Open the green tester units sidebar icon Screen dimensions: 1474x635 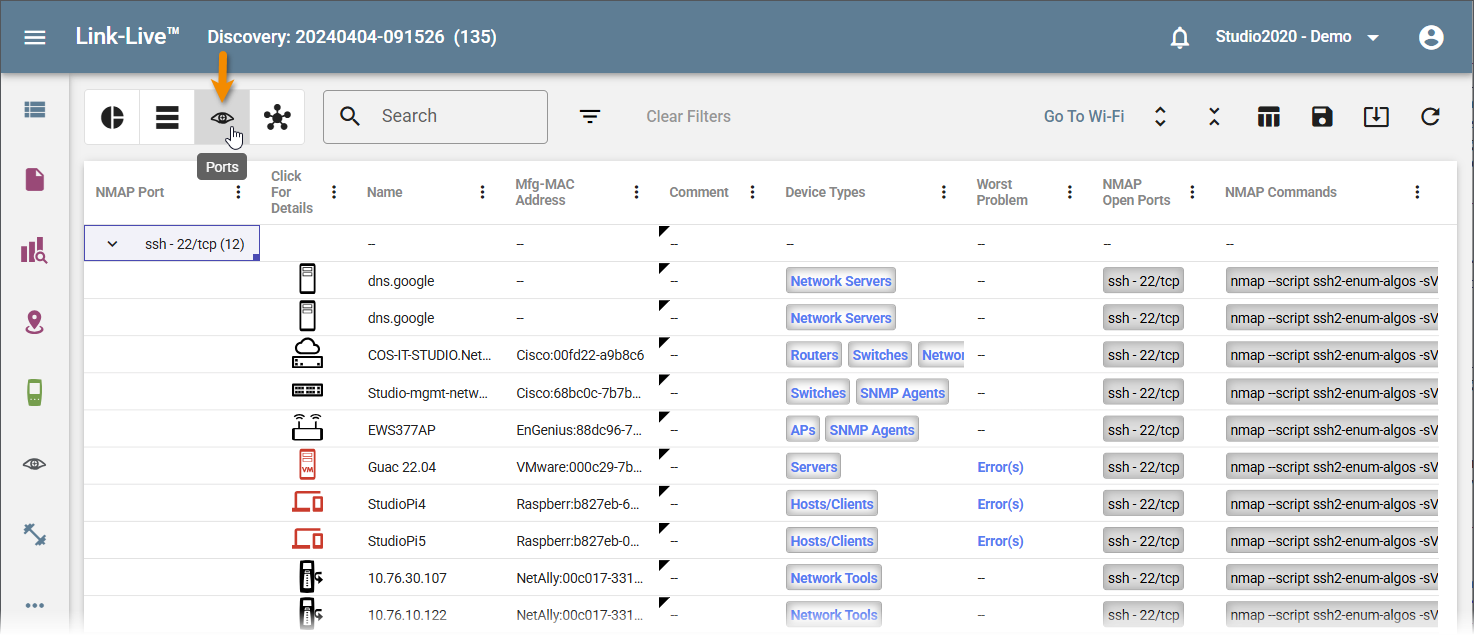tap(35, 393)
